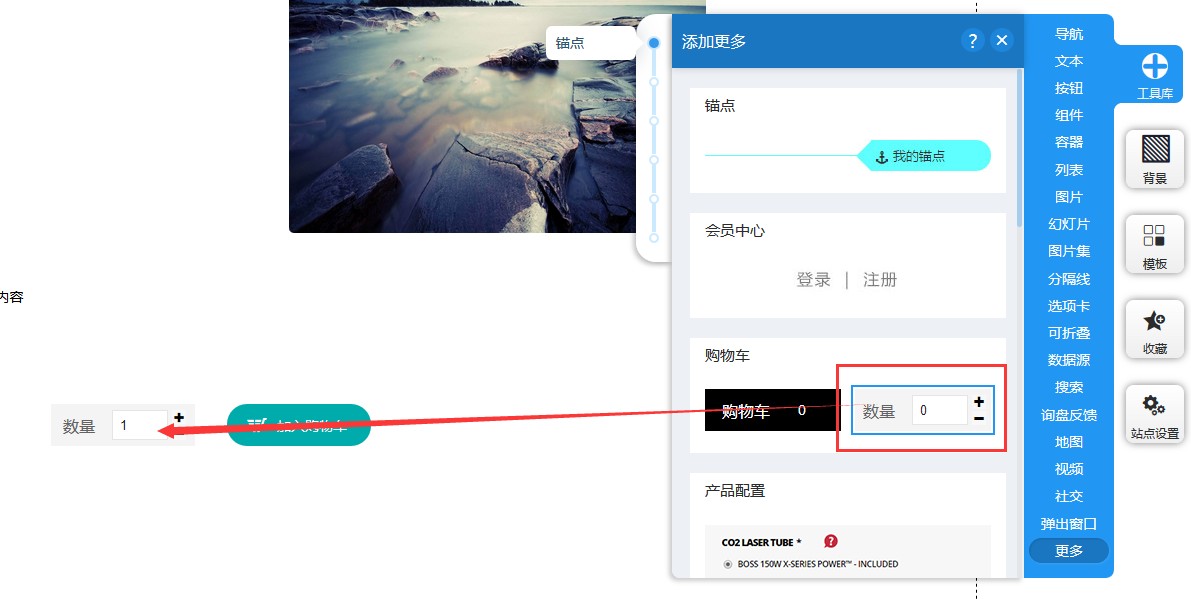Close the 添加更多 panel
Viewport: 1191px width, 599px height.
click(x=1002, y=40)
